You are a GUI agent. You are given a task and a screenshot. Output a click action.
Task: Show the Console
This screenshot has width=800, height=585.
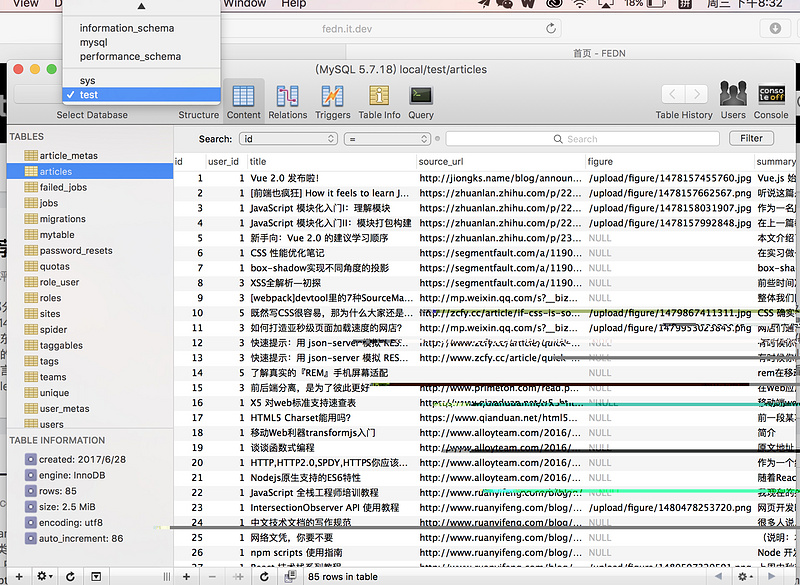point(771,100)
